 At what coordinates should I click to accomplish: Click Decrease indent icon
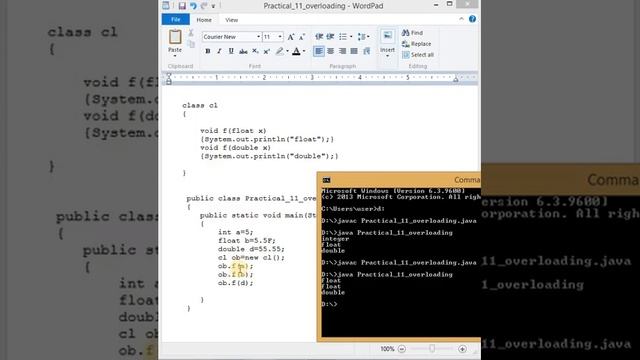pyautogui.click(x=319, y=37)
